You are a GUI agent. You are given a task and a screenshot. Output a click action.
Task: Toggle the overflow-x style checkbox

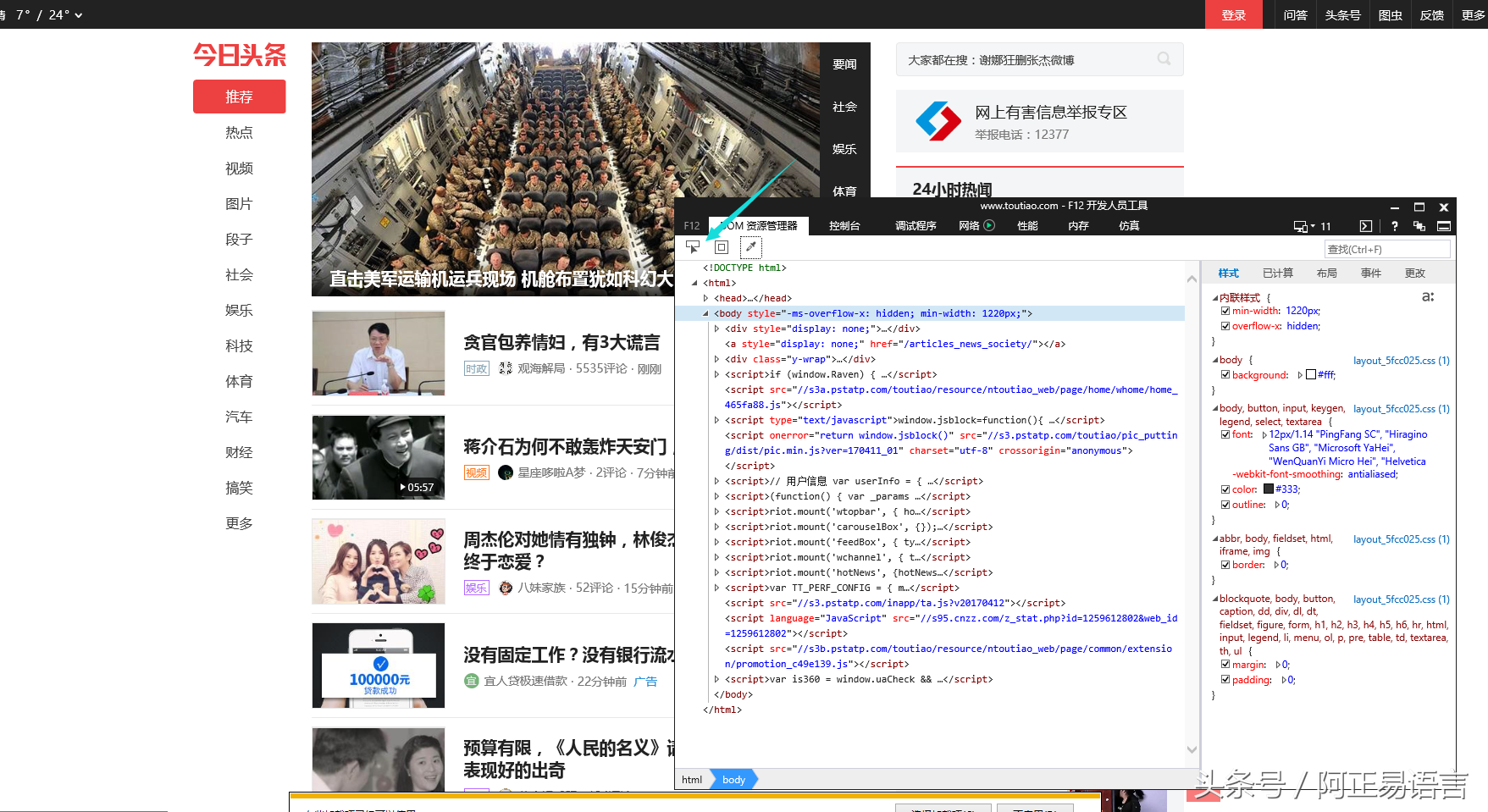point(1225,326)
